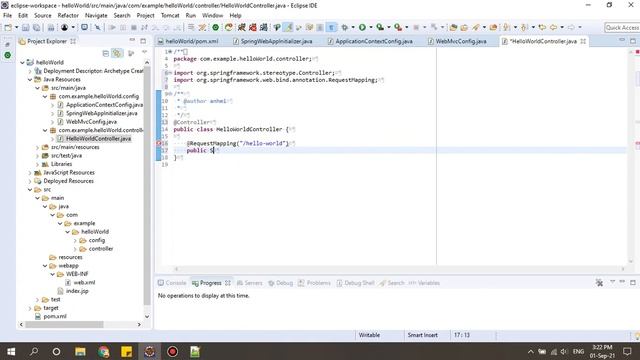Switch to SpringWebAppInitializer.java editor tab

(x=272, y=41)
